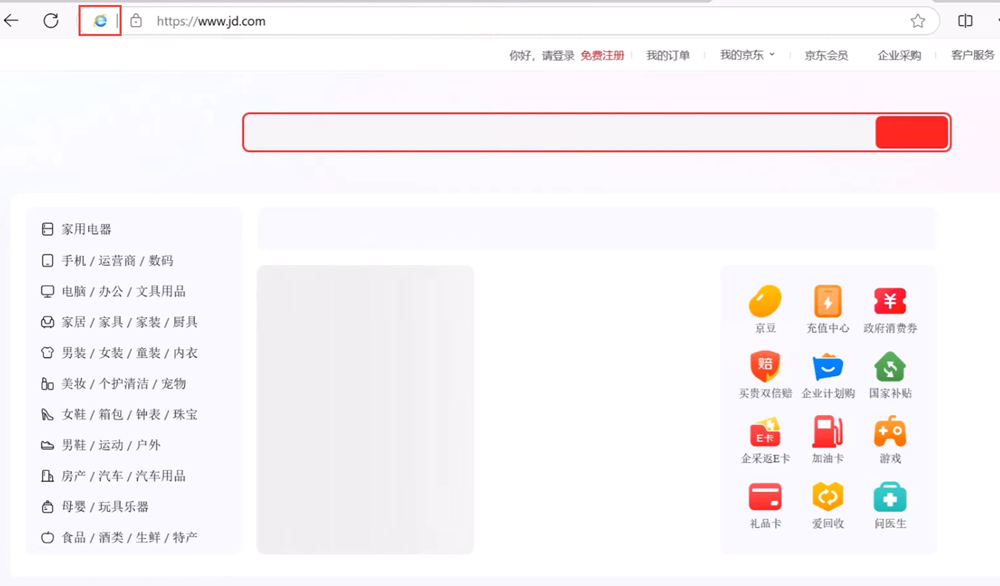Click the IE mode icon in address bar
Viewport: 1000px width, 586px height.
(x=100, y=21)
